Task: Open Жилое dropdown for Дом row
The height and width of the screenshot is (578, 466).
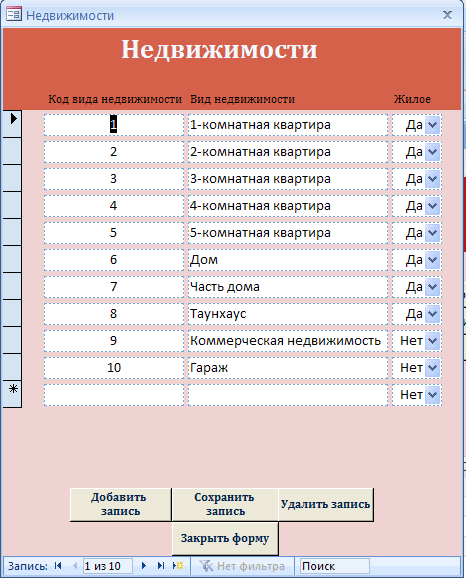Action: pos(432,260)
